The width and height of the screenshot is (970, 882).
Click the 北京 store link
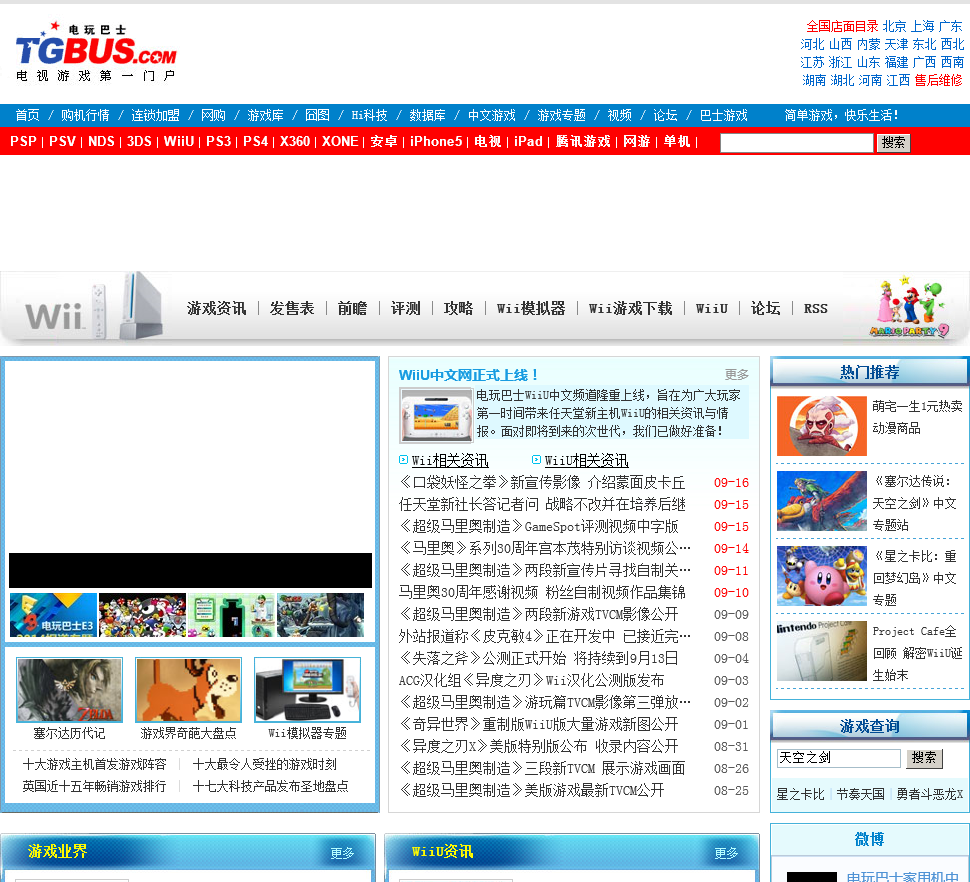(x=895, y=26)
